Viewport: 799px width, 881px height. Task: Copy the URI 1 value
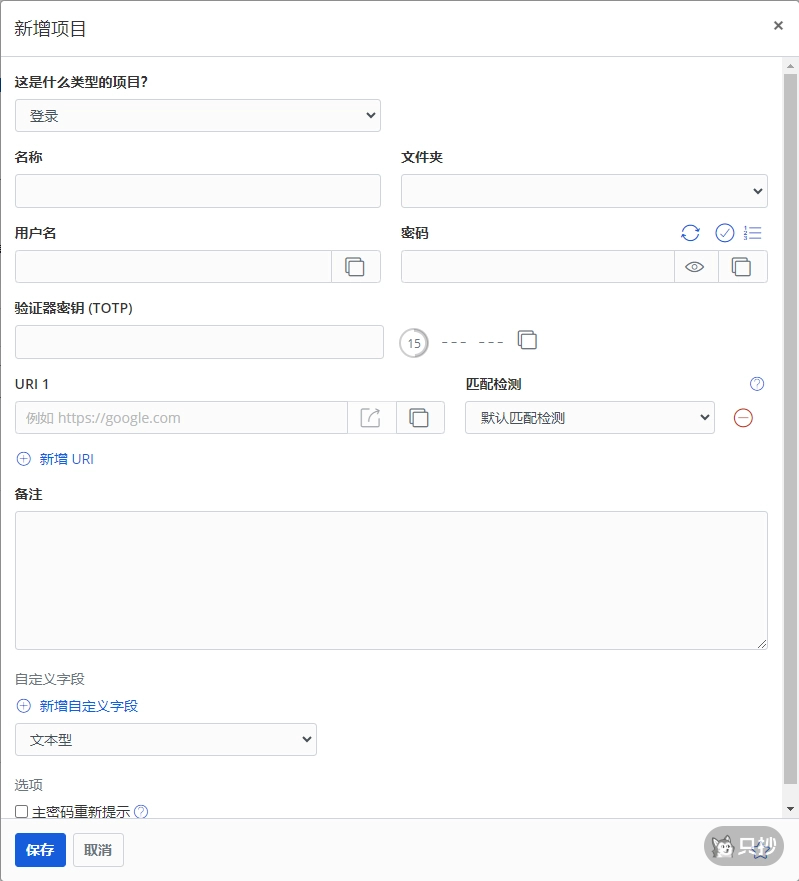click(x=420, y=418)
